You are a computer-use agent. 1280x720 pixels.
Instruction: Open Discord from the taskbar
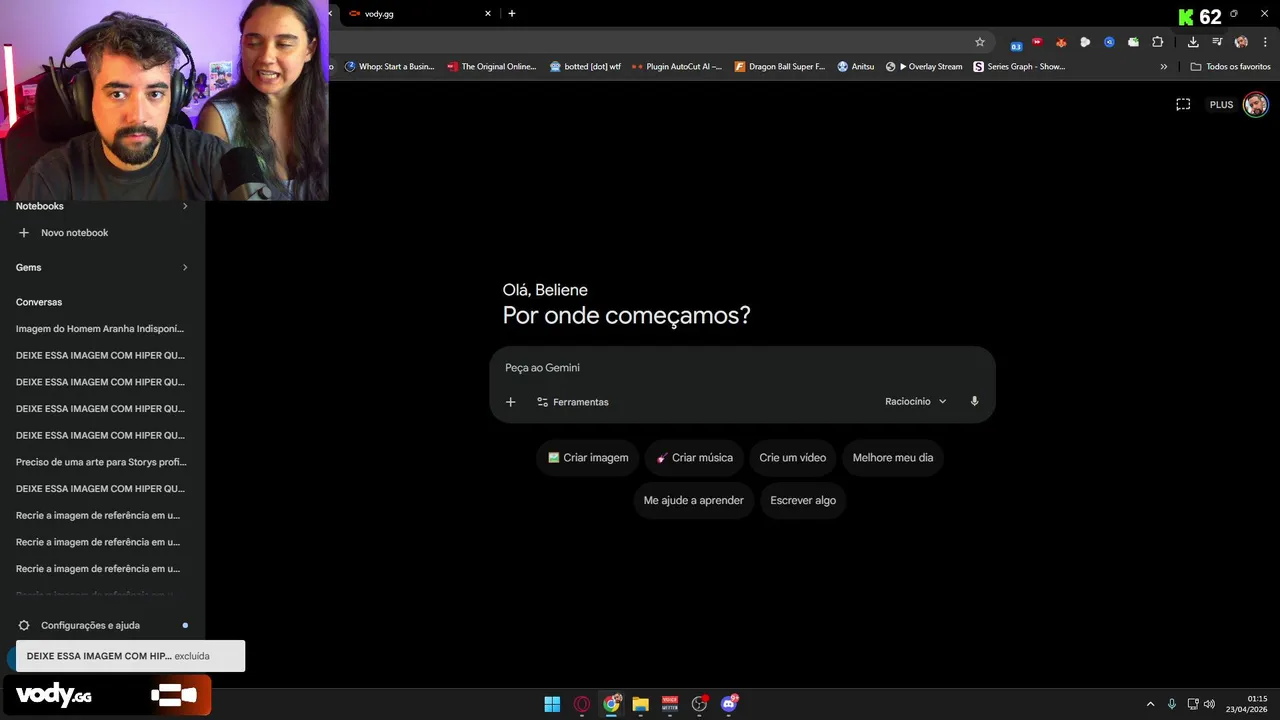pos(729,704)
